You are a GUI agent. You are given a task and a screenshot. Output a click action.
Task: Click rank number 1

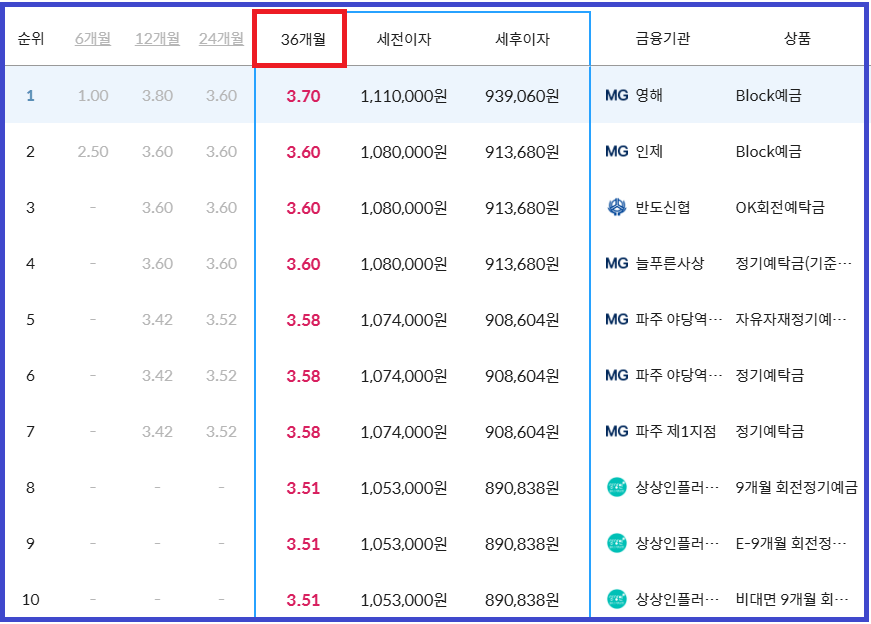(30, 96)
